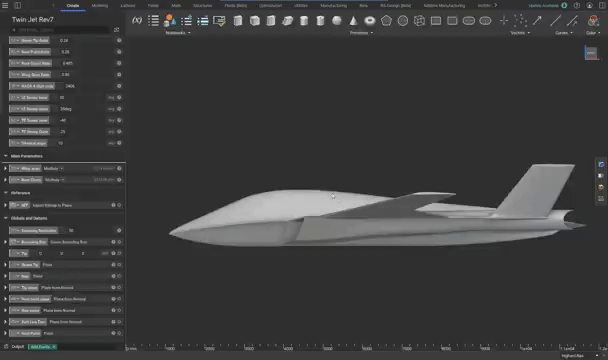The width and height of the screenshot is (608, 360).
Task: Select the torus primitive icon
Action: point(370,21)
